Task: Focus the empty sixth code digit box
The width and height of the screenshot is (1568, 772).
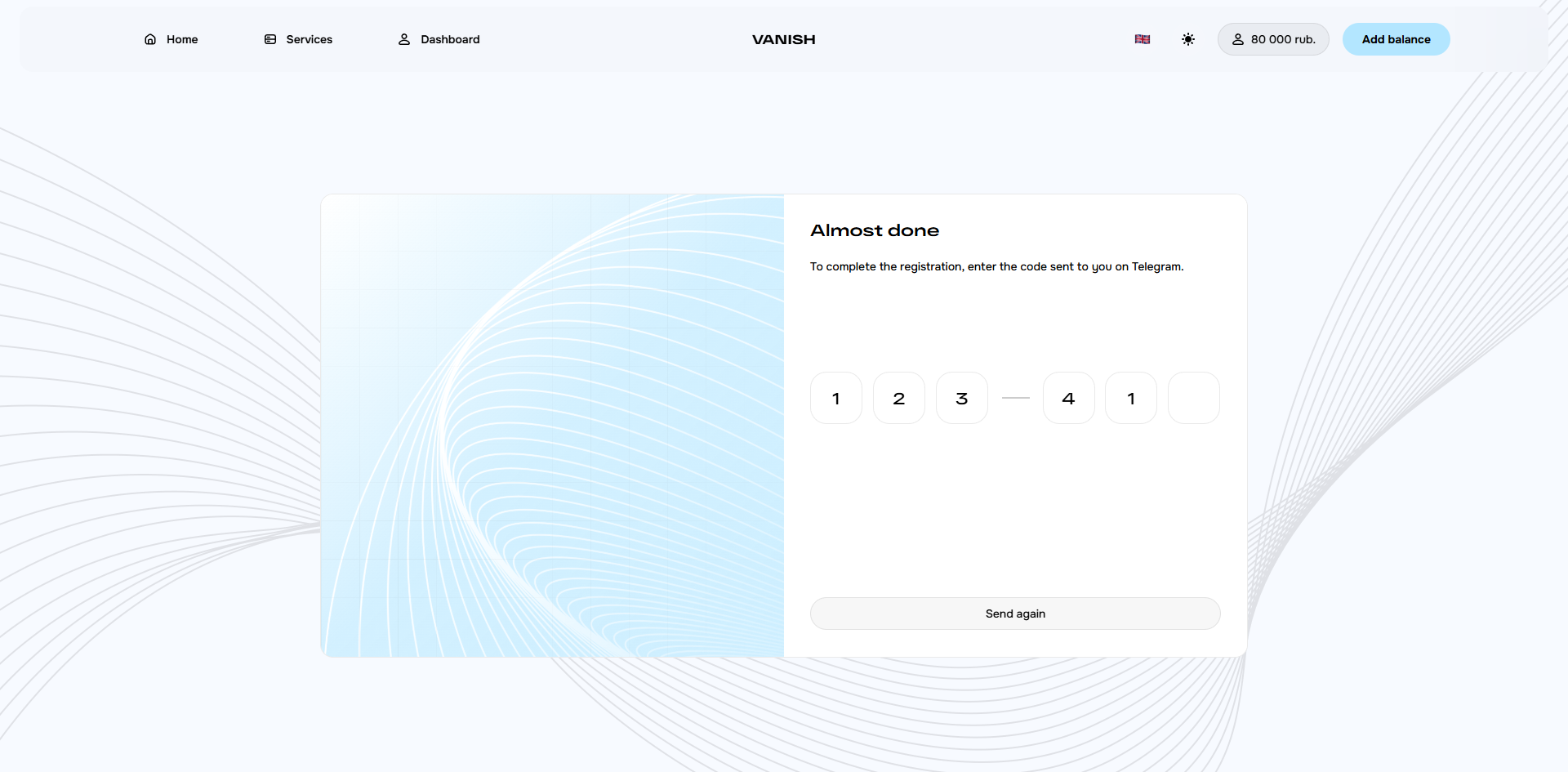Action: (1193, 398)
